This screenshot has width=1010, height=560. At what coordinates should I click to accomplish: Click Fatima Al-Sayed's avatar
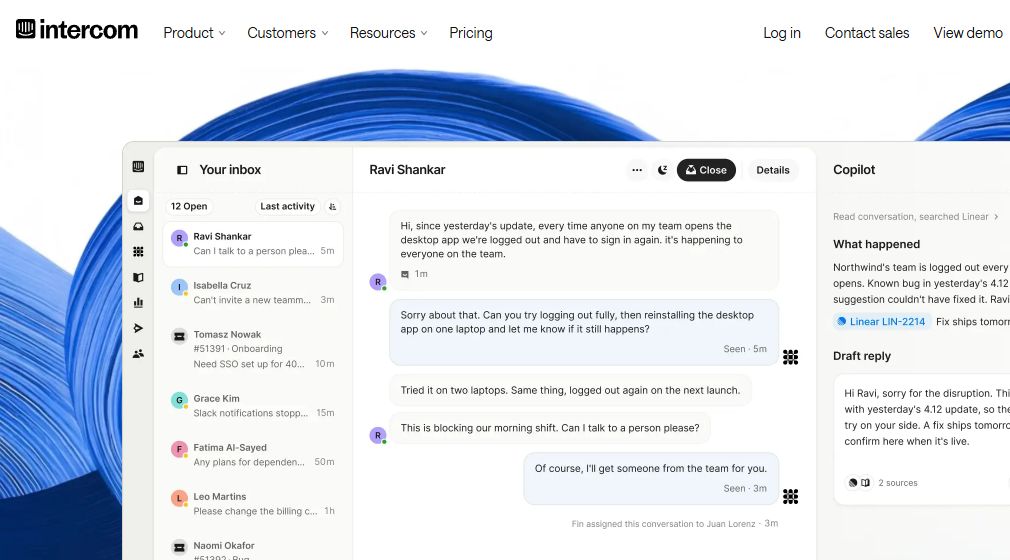[x=179, y=449]
